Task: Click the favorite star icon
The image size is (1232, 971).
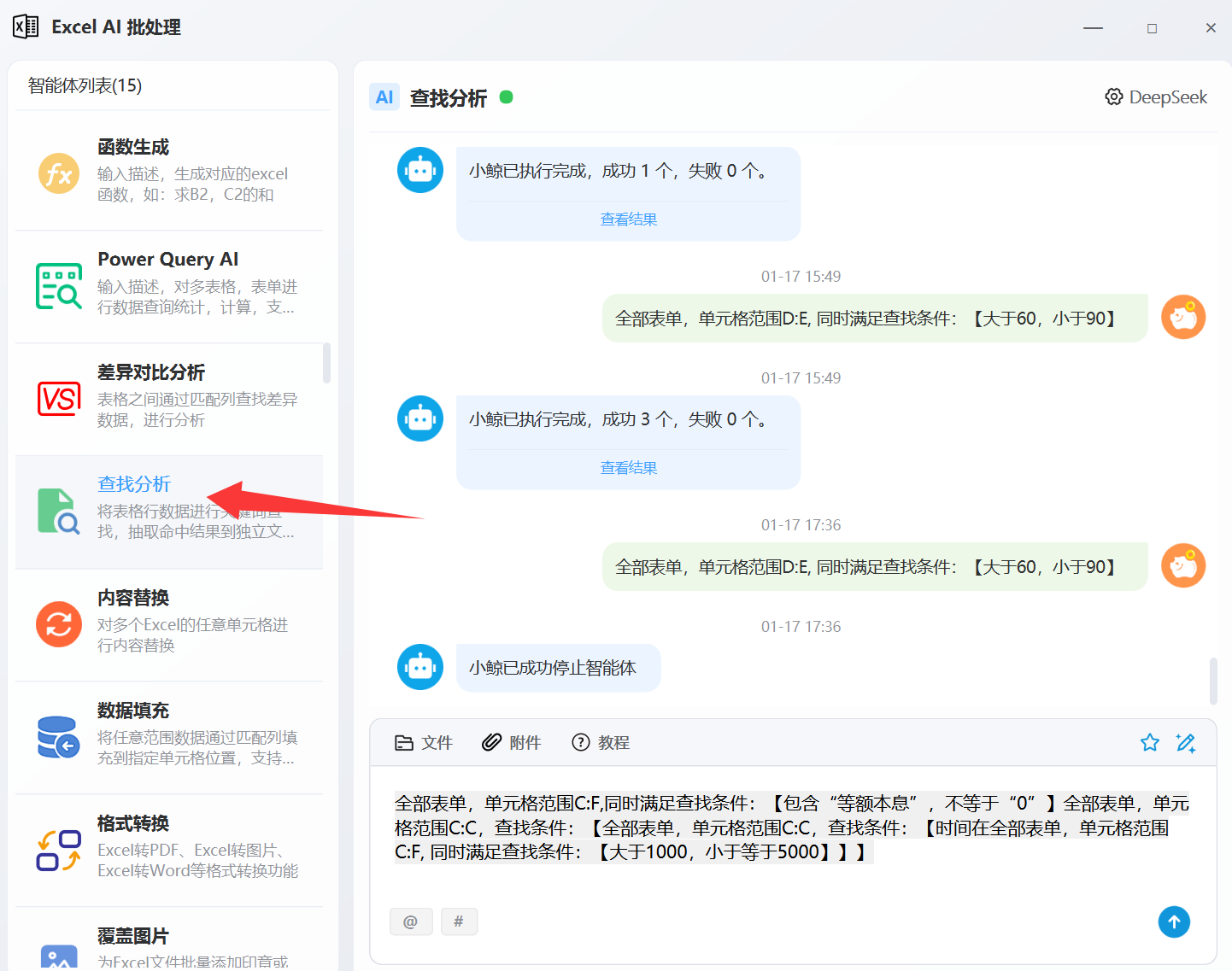Action: tap(1150, 742)
